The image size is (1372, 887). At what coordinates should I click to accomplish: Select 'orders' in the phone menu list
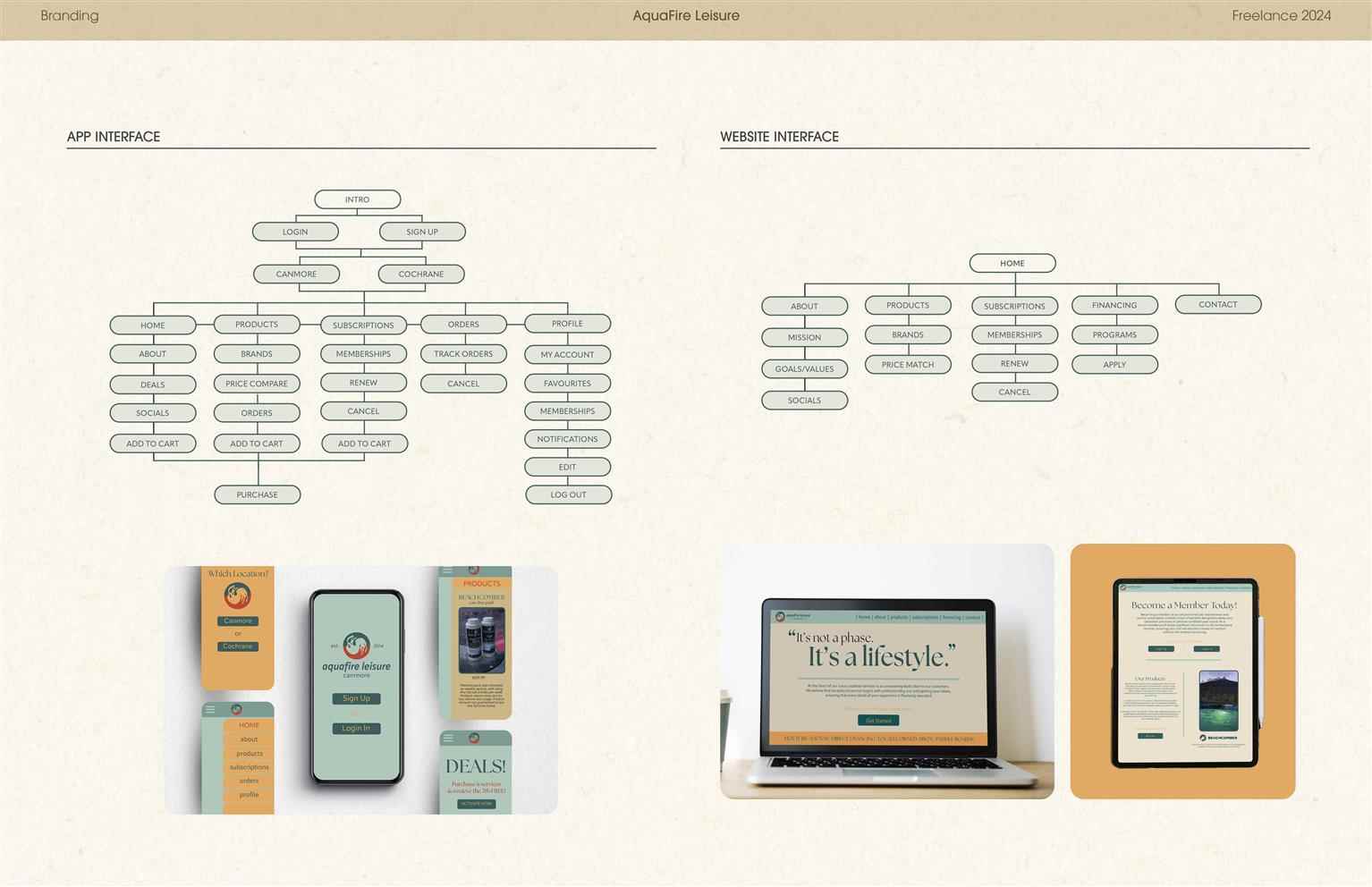pyautogui.click(x=249, y=781)
